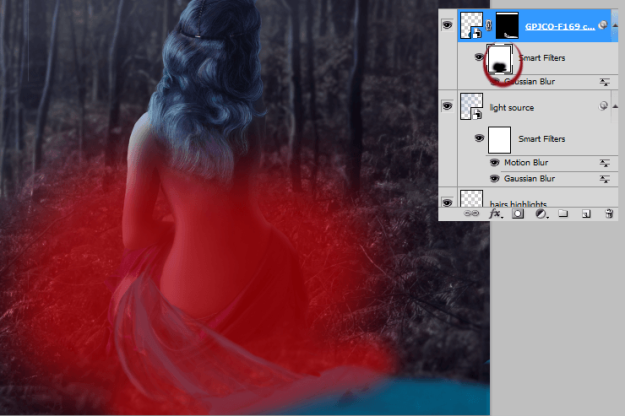This screenshot has height=416, width=625.
Task: Create a new layer
Action: coord(586,214)
